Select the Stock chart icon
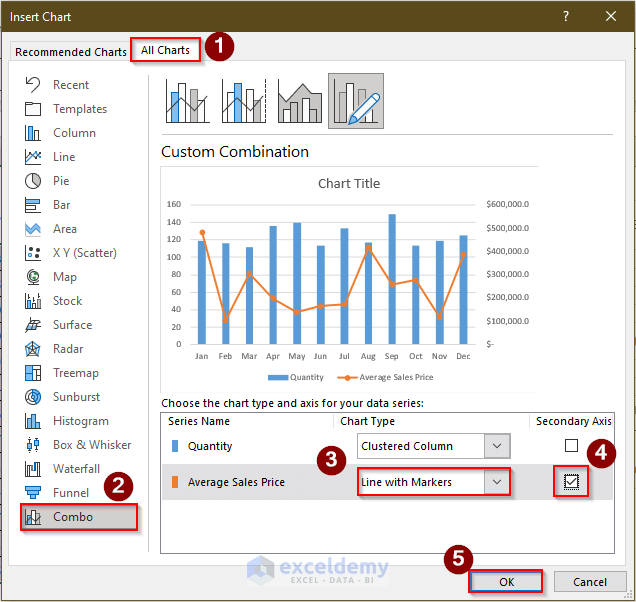This screenshot has width=636, height=602. pyautogui.click(x=33, y=301)
